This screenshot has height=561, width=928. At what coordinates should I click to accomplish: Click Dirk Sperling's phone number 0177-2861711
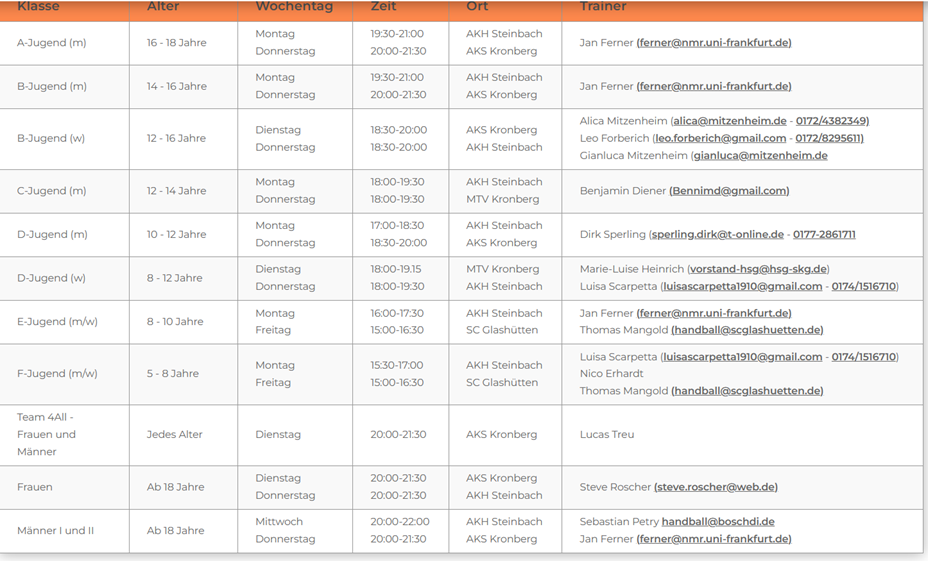click(824, 235)
